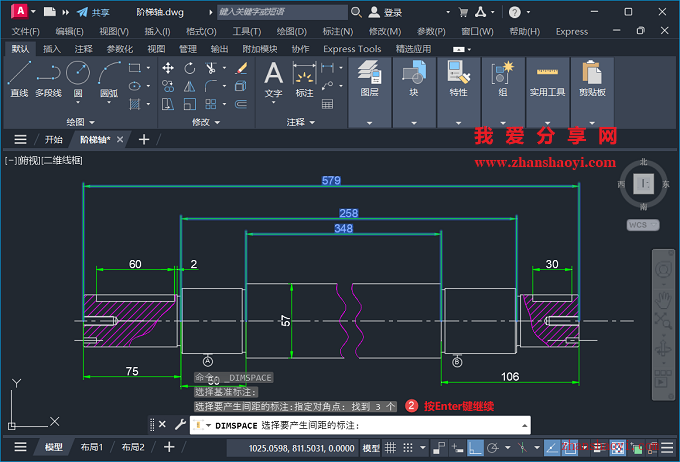
Task: Click the Erase tool icon
Action: click(241, 68)
